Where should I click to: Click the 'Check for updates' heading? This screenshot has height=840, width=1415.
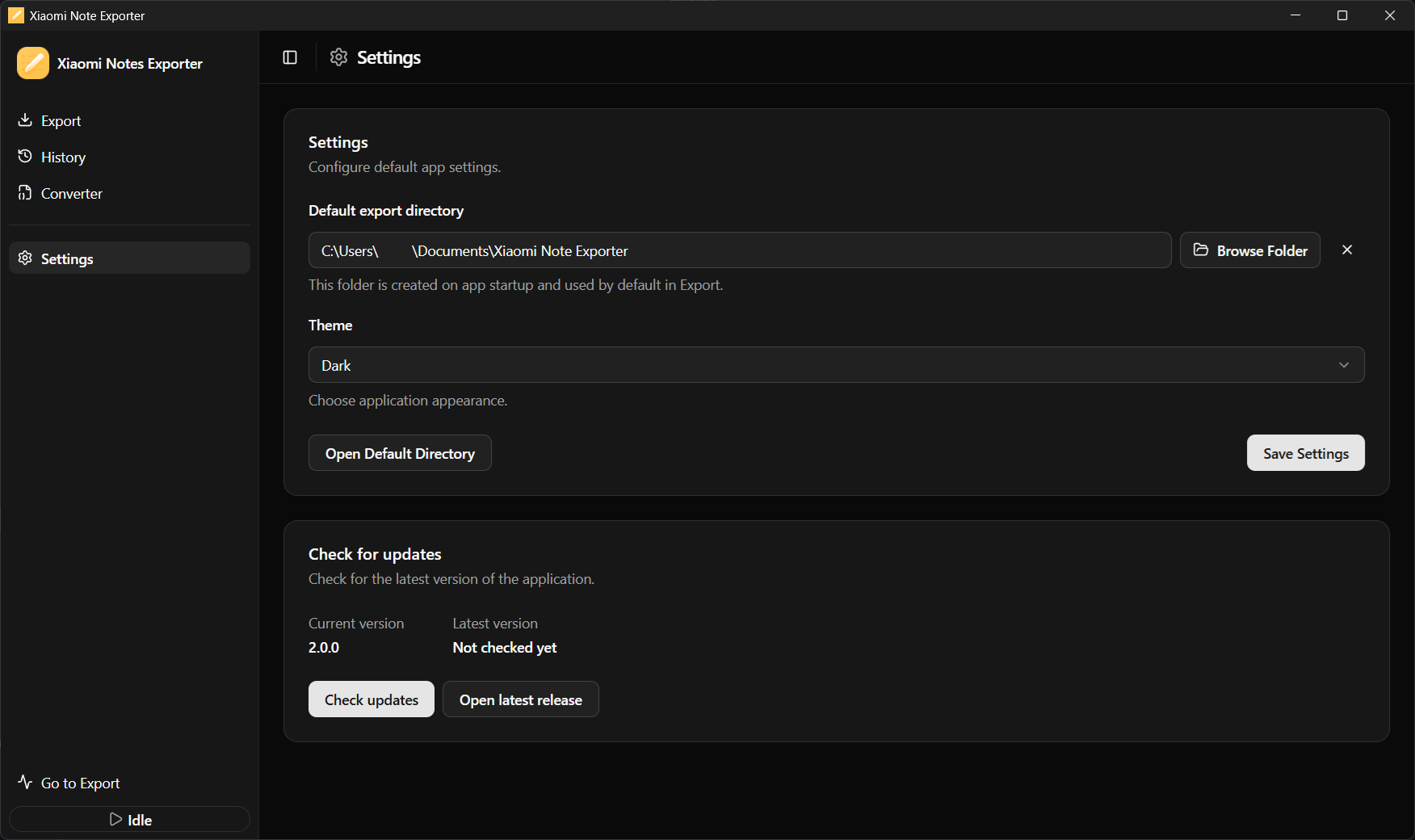[375, 554]
